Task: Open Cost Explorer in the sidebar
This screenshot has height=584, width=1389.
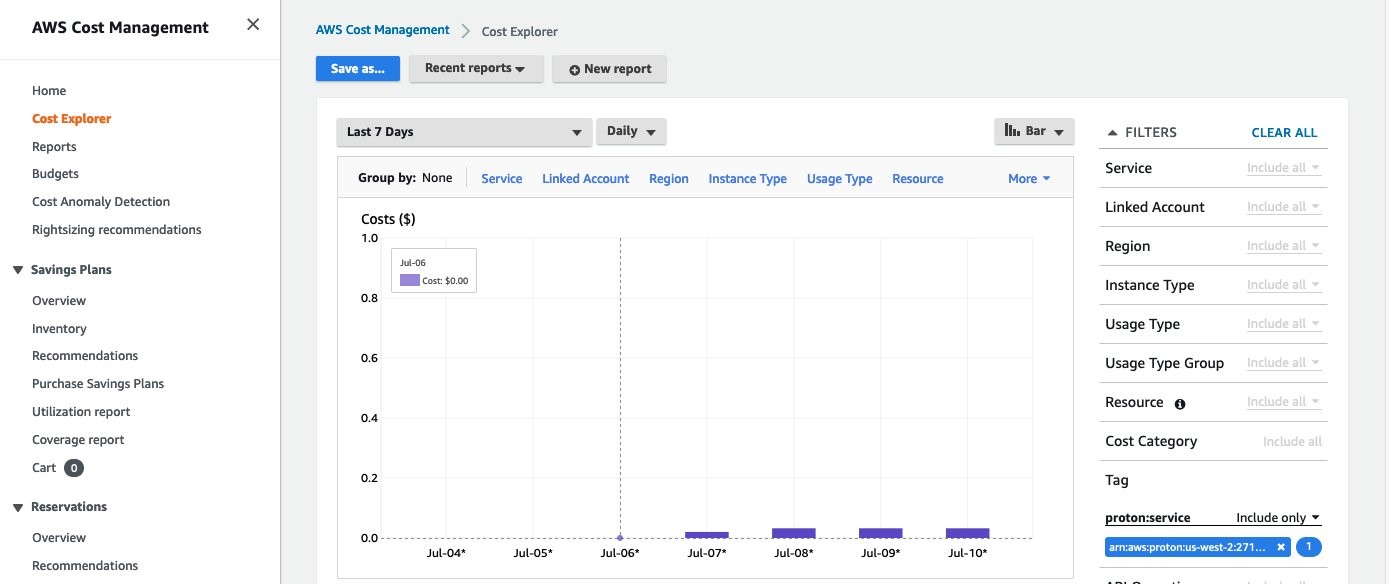Action: (72, 119)
